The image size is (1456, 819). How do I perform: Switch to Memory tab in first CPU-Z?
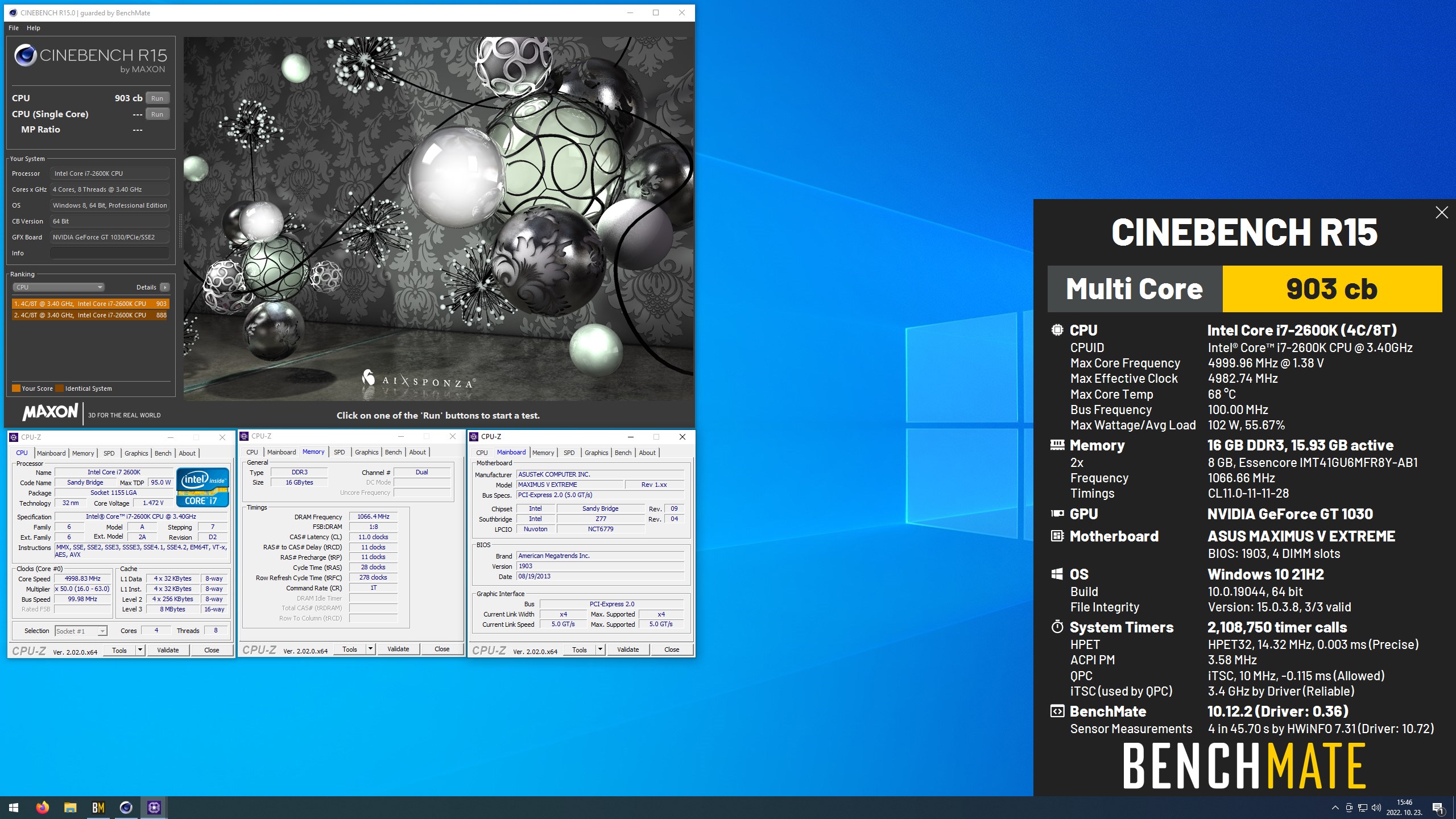tap(83, 453)
